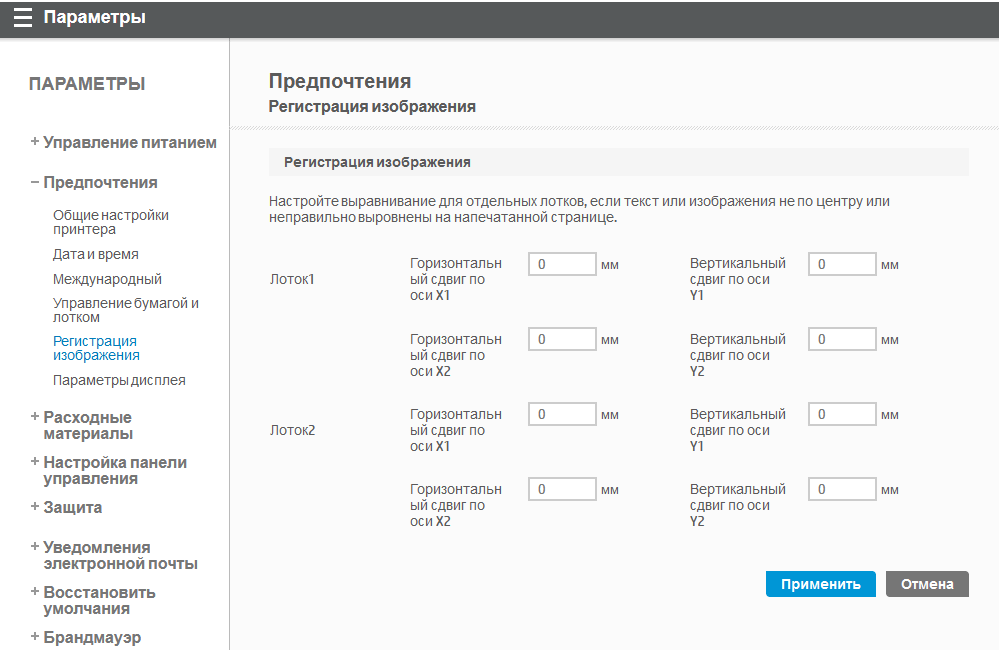Image resolution: width=999 pixels, height=650 pixels.
Task: Open Параметры дисплея page
Action: coord(119,380)
